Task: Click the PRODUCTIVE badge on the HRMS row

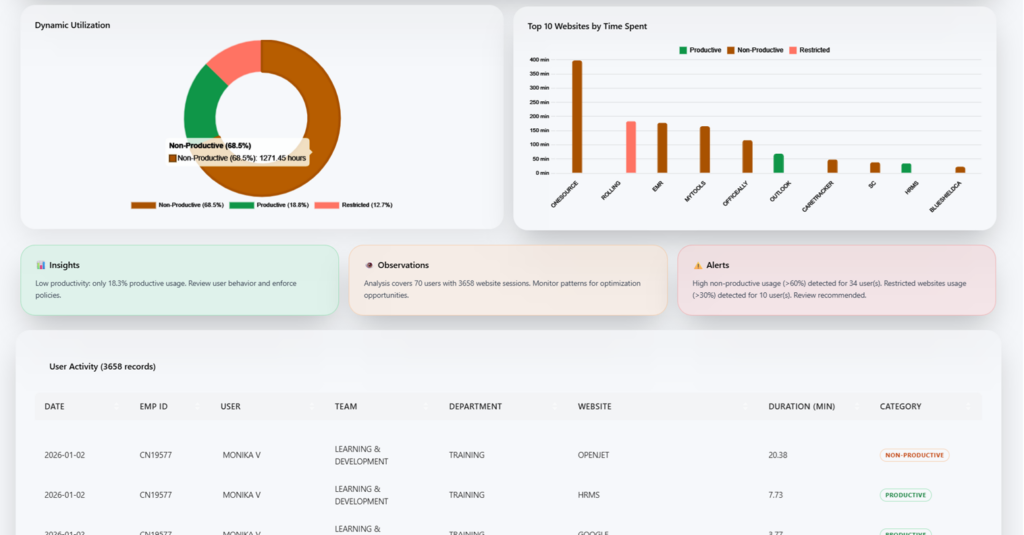Action: (x=905, y=495)
